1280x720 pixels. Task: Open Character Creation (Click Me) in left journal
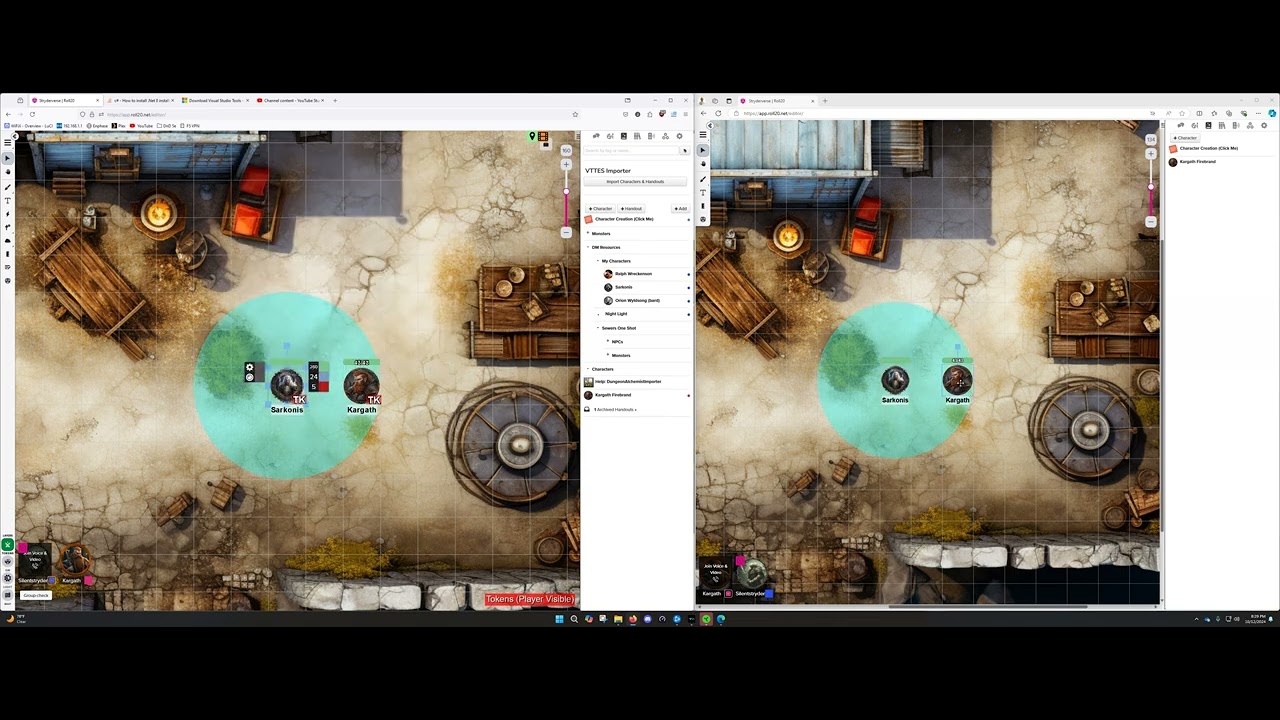click(624, 219)
